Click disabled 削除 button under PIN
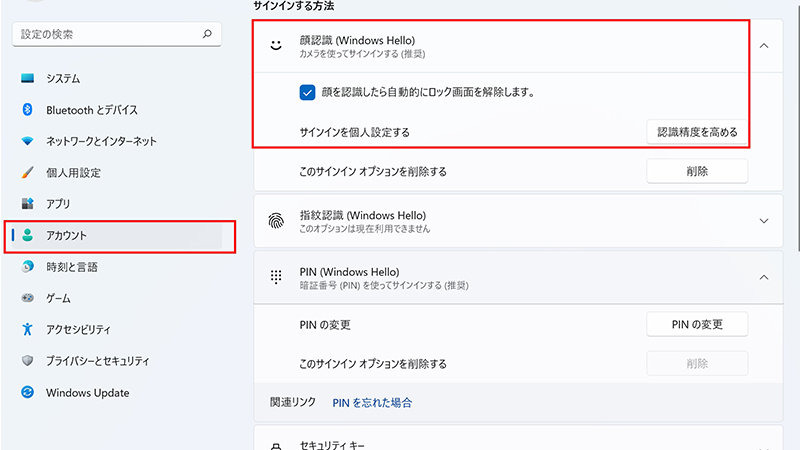The width and height of the screenshot is (800, 450). click(x=697, y=363)
